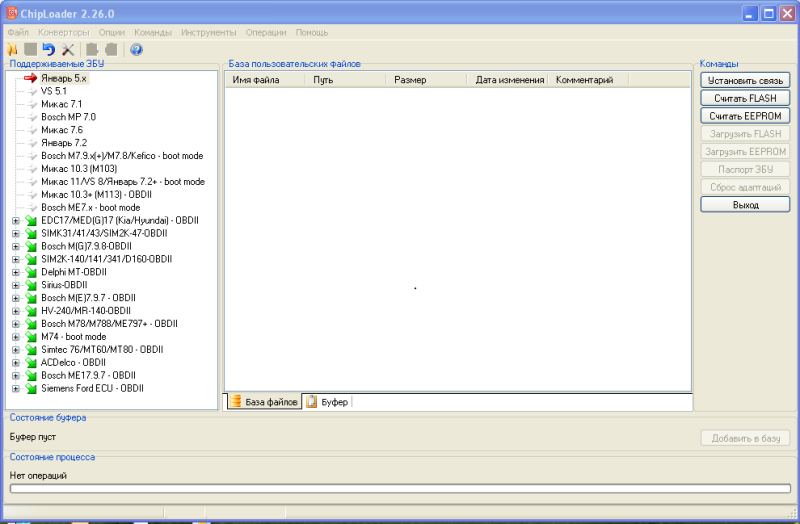The image size is (800, 524).
Task: Expand the Bosch M(G)7.9.8-OBDII tree node
Action: pyautogui.click(x=15, y=246)
